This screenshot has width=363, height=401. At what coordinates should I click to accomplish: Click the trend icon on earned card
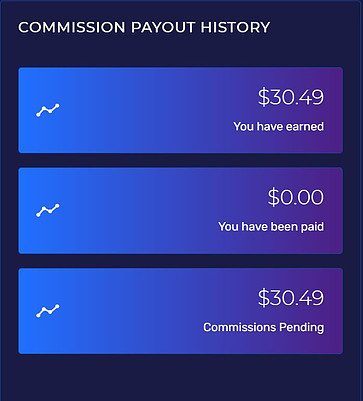tap(48, 110)
